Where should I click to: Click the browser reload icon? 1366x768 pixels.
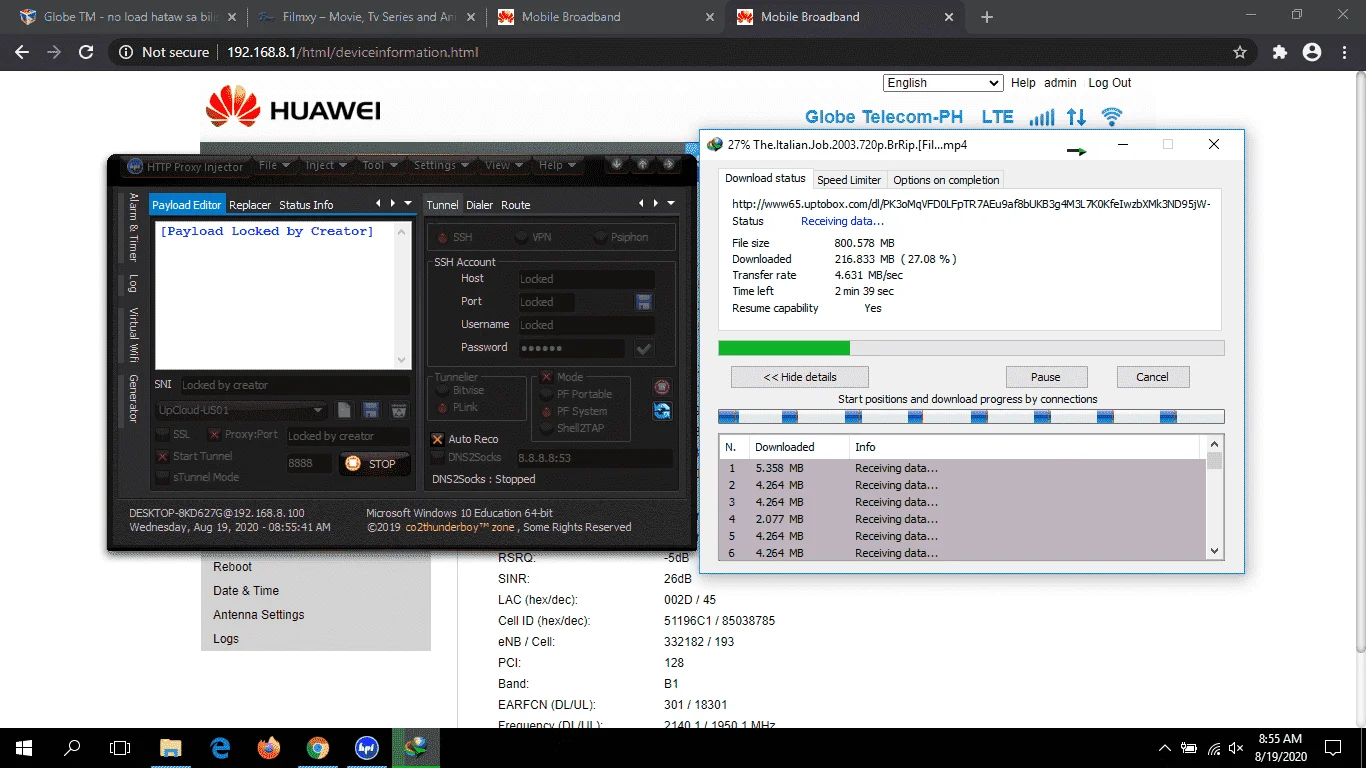click(x=87, y=52)
